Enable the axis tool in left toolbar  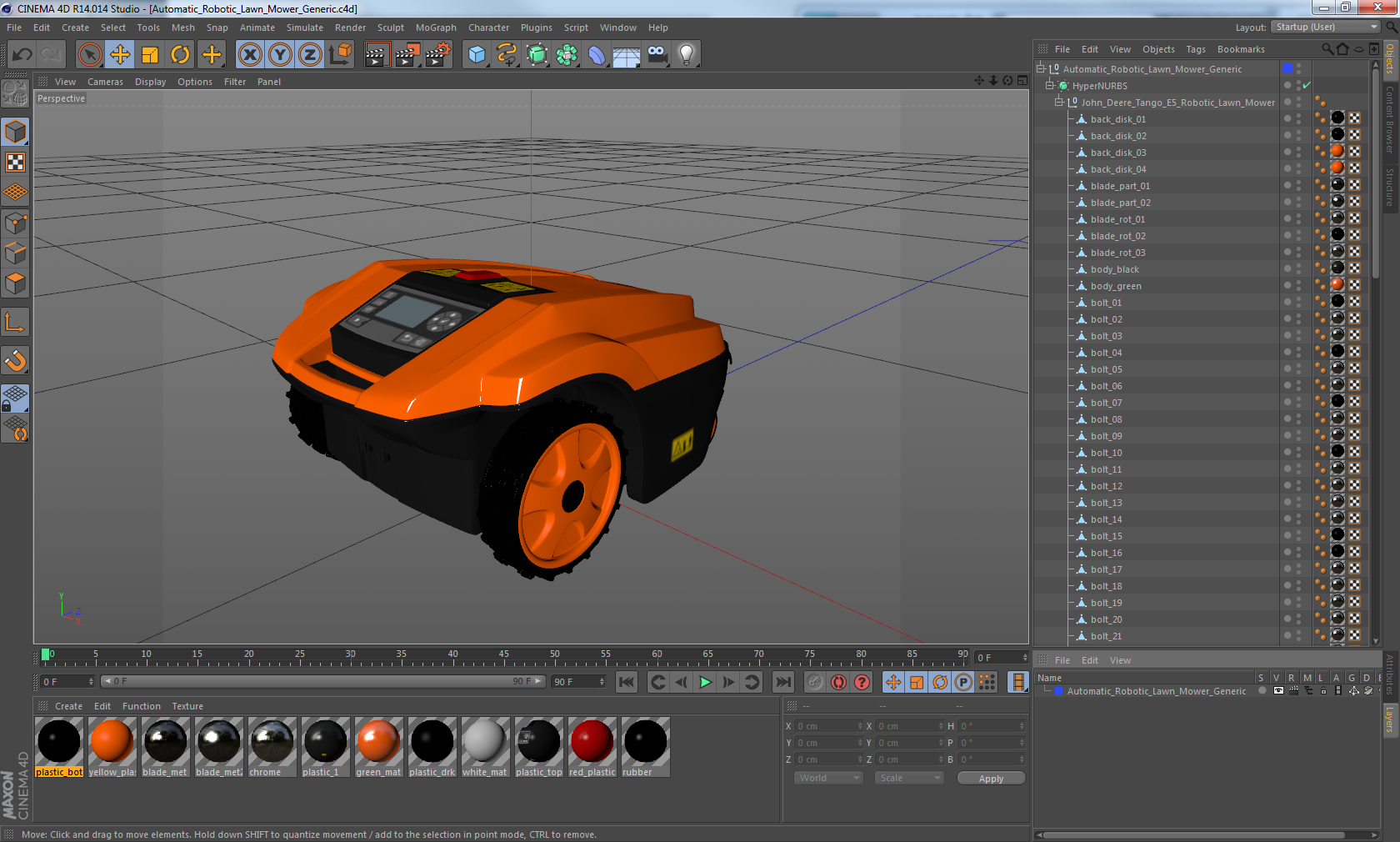coord(16,322)
